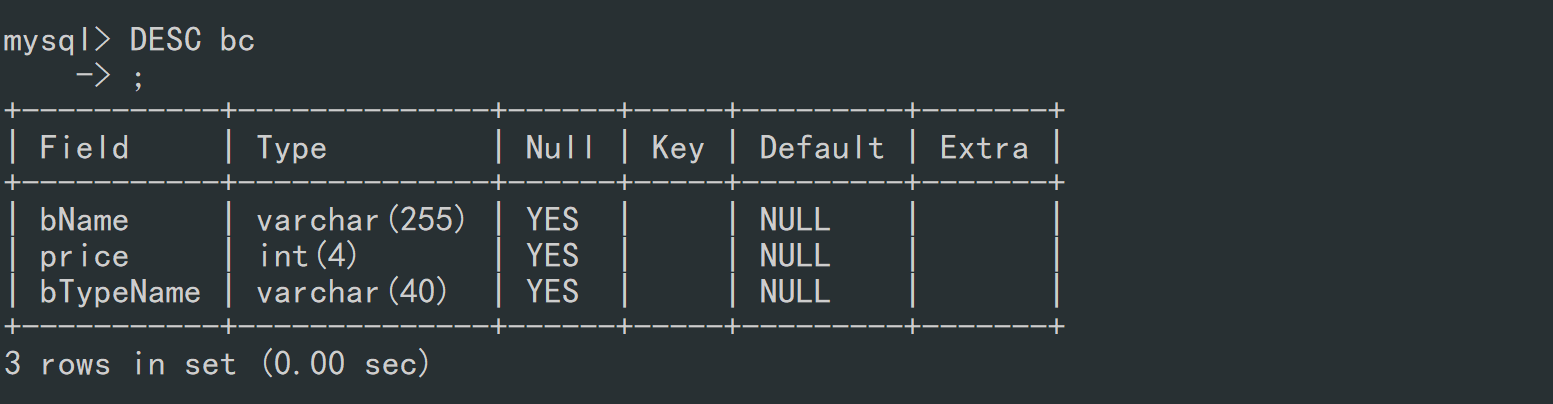Click NULL default in the price row
Viewport: 1553px width, 404px height.
tap(795, 255)
